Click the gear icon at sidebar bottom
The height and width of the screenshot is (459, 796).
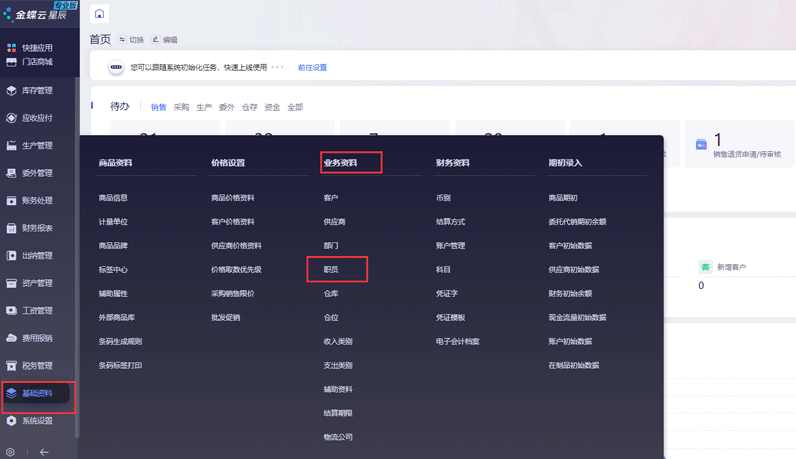[10, 452]
